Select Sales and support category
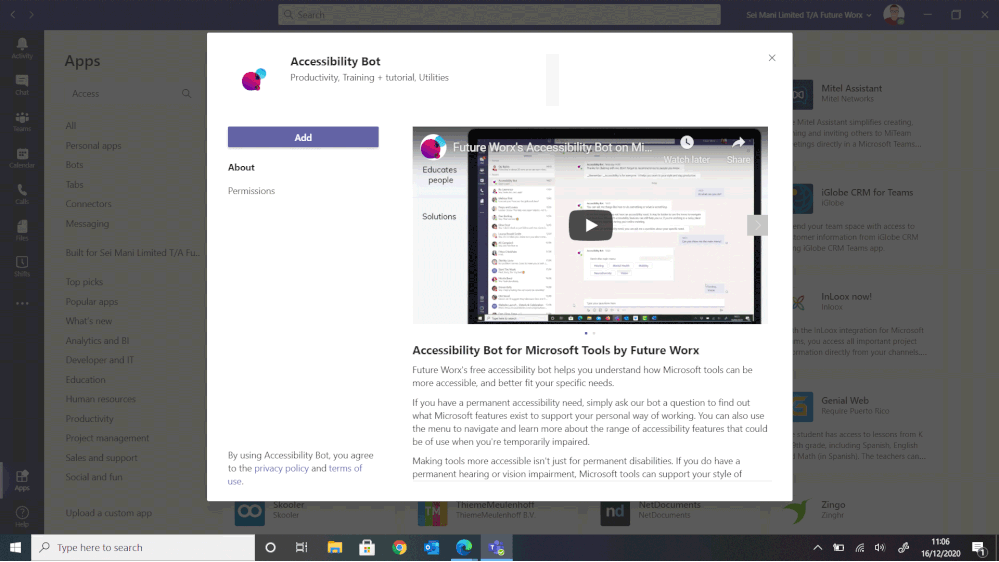The image size is (999, 562). 101,458
